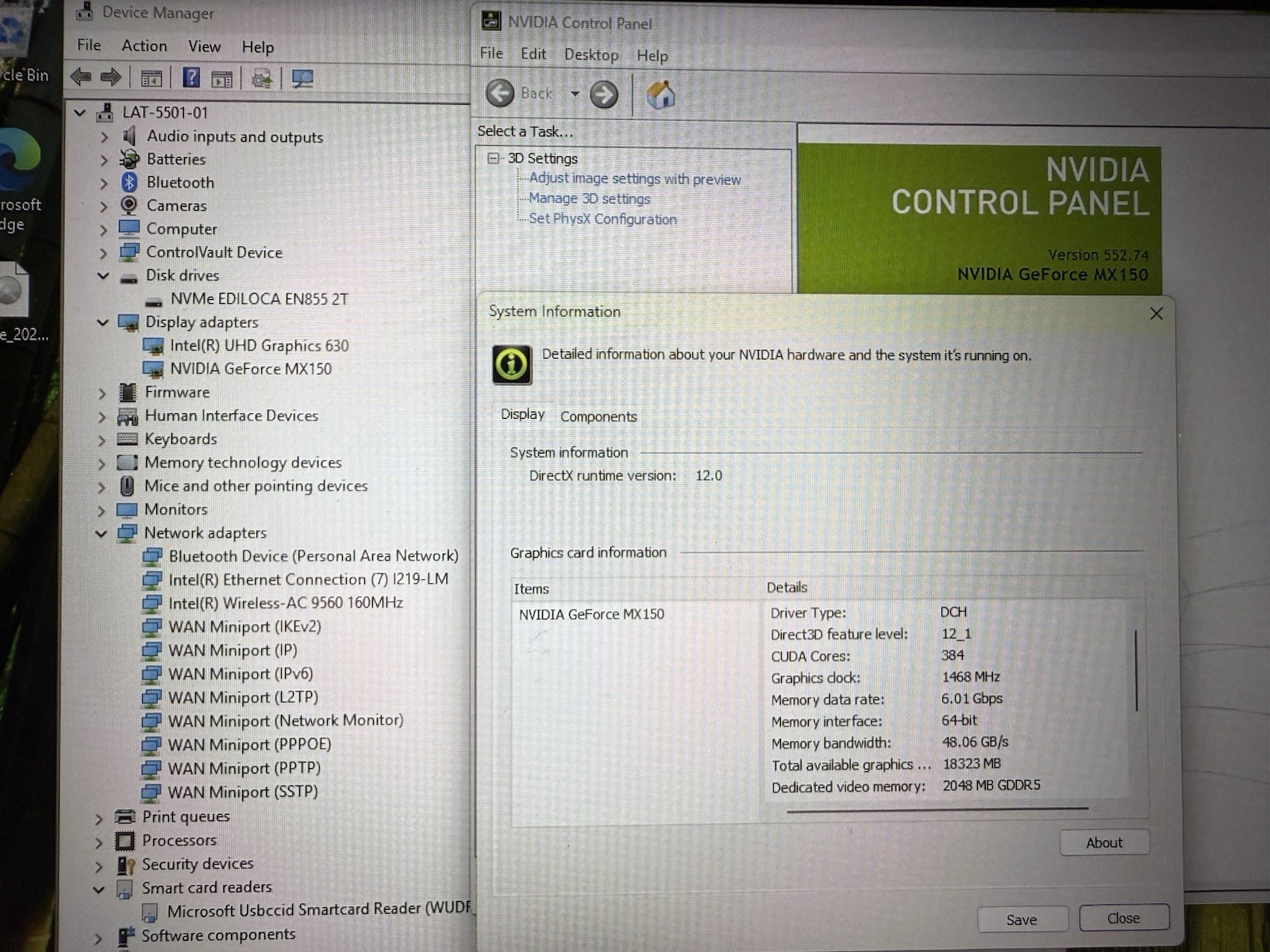Click the Update driver software toolbar icon
This screenshot has height=952, width=1270.
click(262, 78)
